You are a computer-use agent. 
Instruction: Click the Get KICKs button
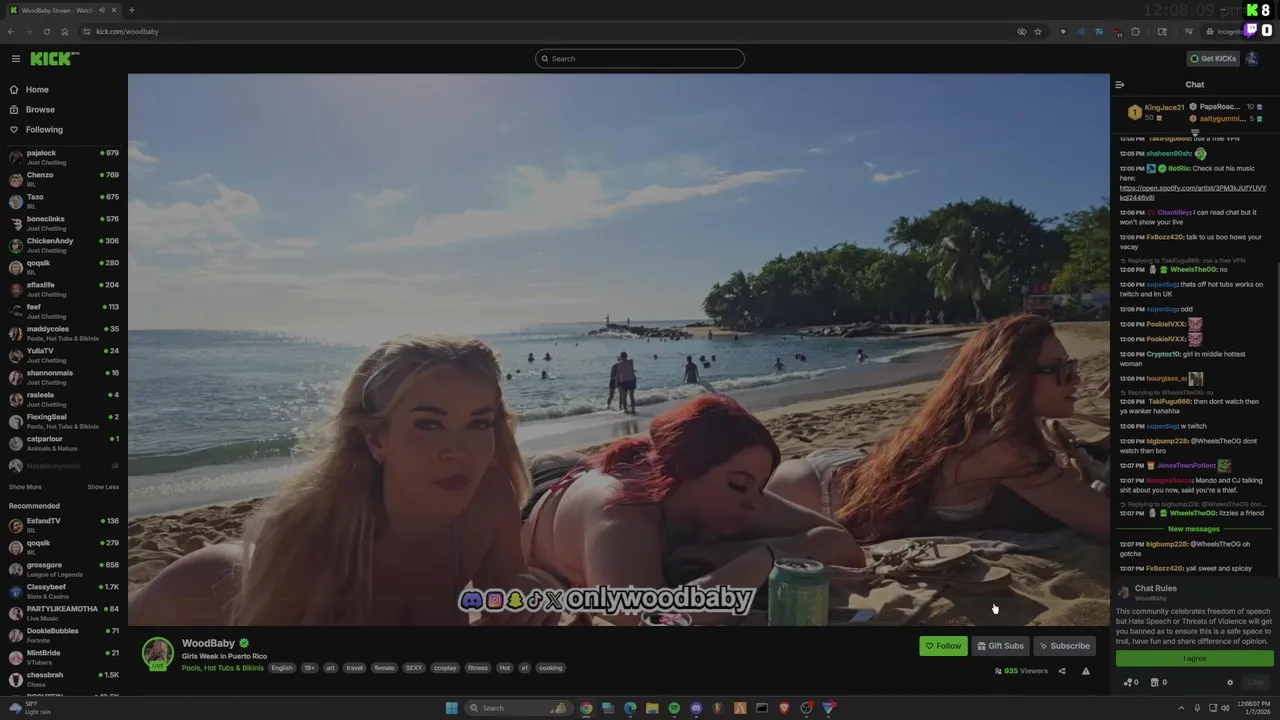coord(1213,59)
